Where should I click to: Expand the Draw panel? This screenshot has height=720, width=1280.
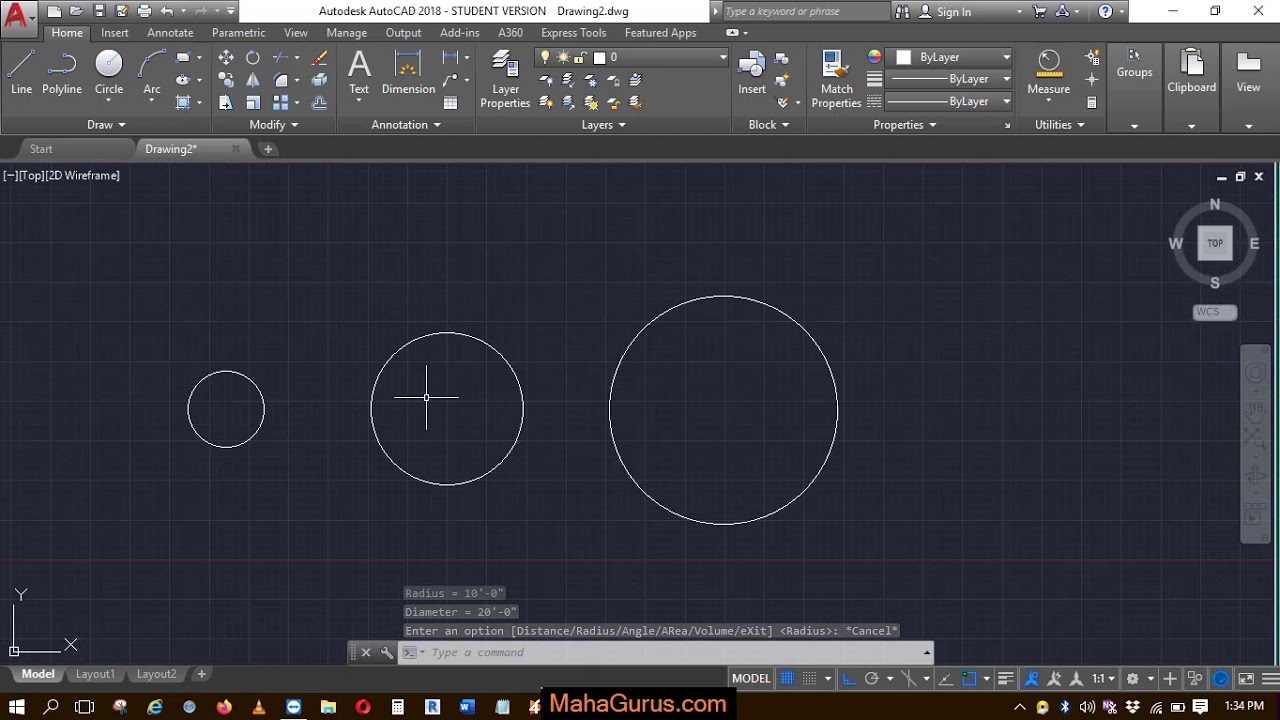[x=106, y=125]
